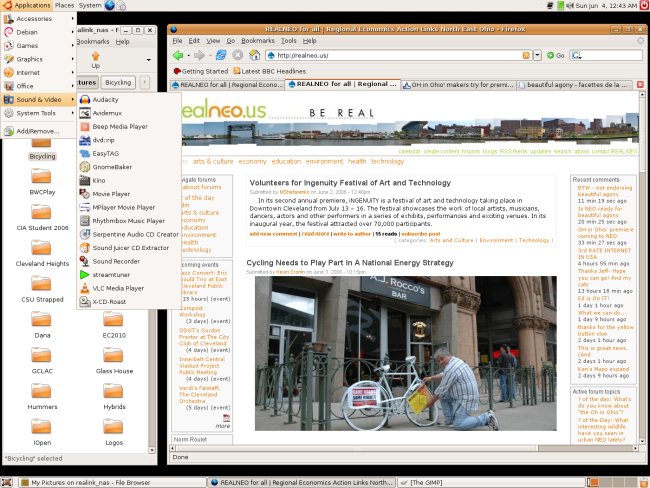650x488 pixels.
Task: Reload the page in Firefox
Action: 221,55
